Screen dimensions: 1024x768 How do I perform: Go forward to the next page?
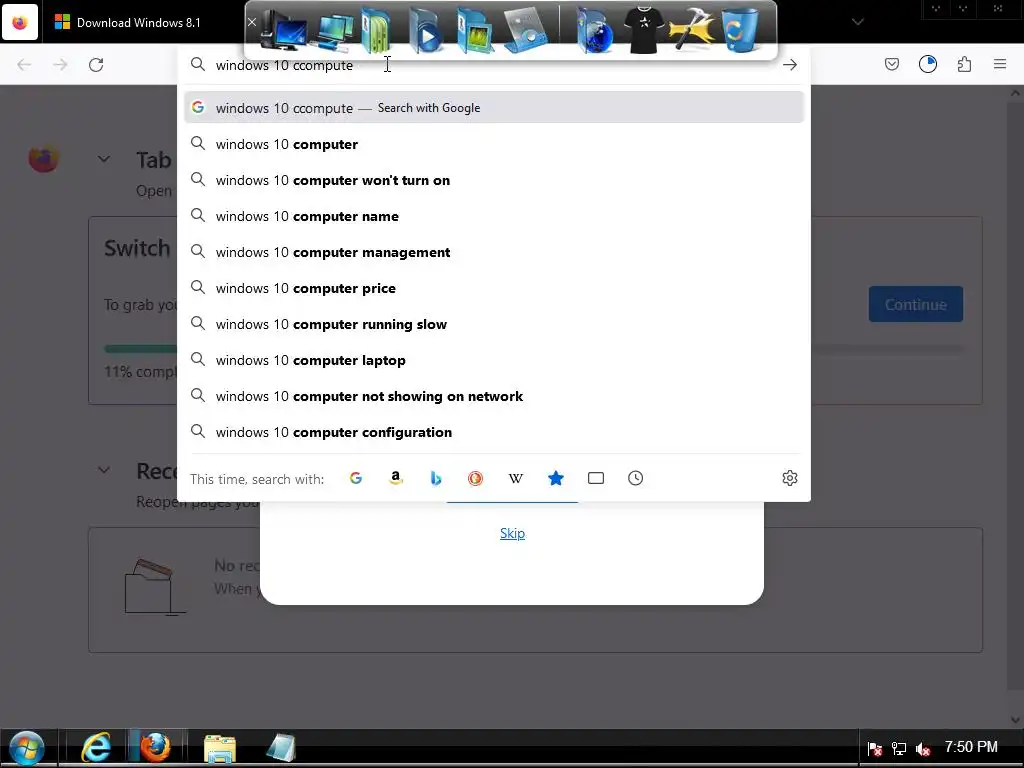pos(60,65)
